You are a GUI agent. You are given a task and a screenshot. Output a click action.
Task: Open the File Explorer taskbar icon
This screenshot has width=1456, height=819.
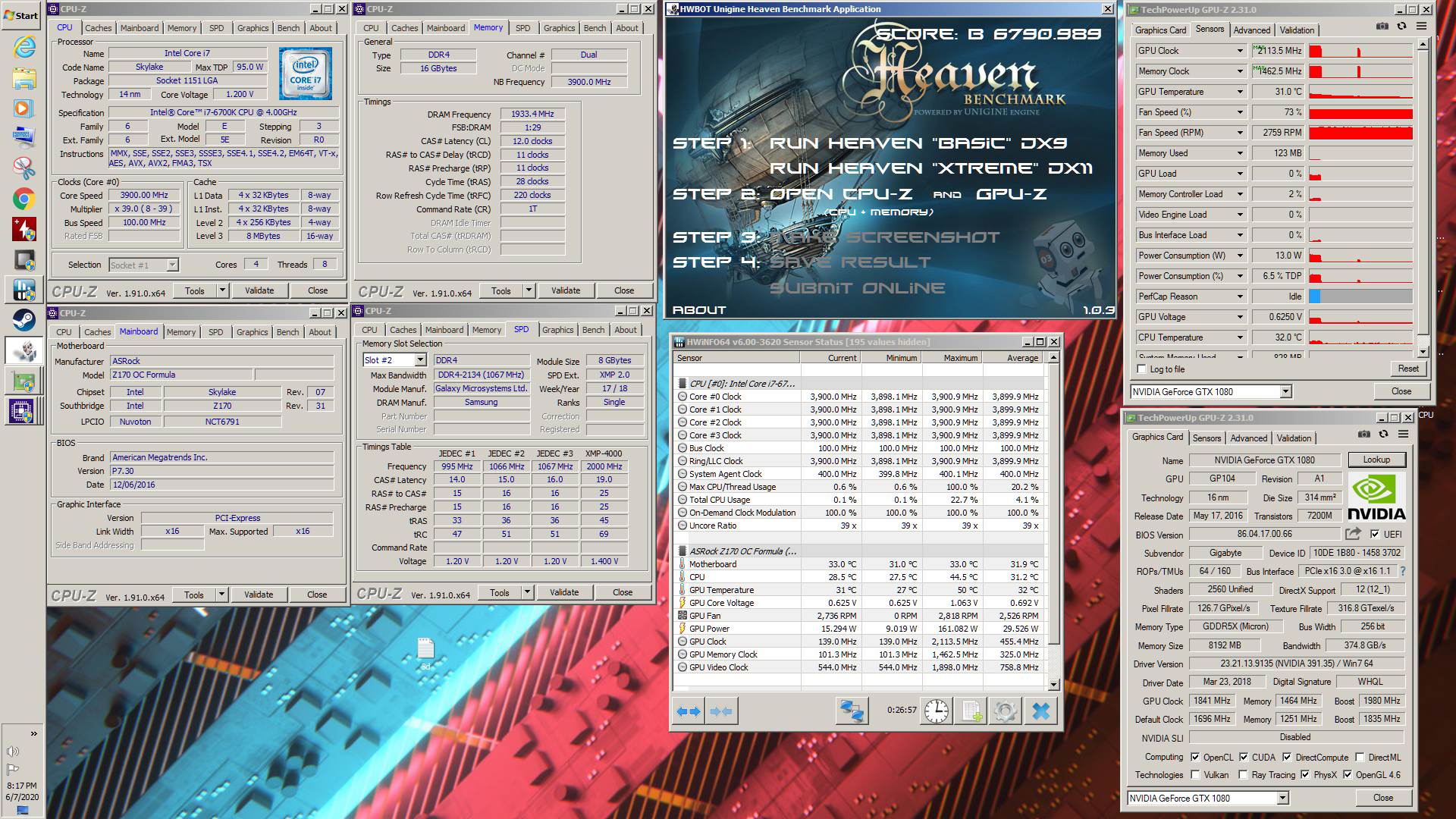tap(24, 78)
